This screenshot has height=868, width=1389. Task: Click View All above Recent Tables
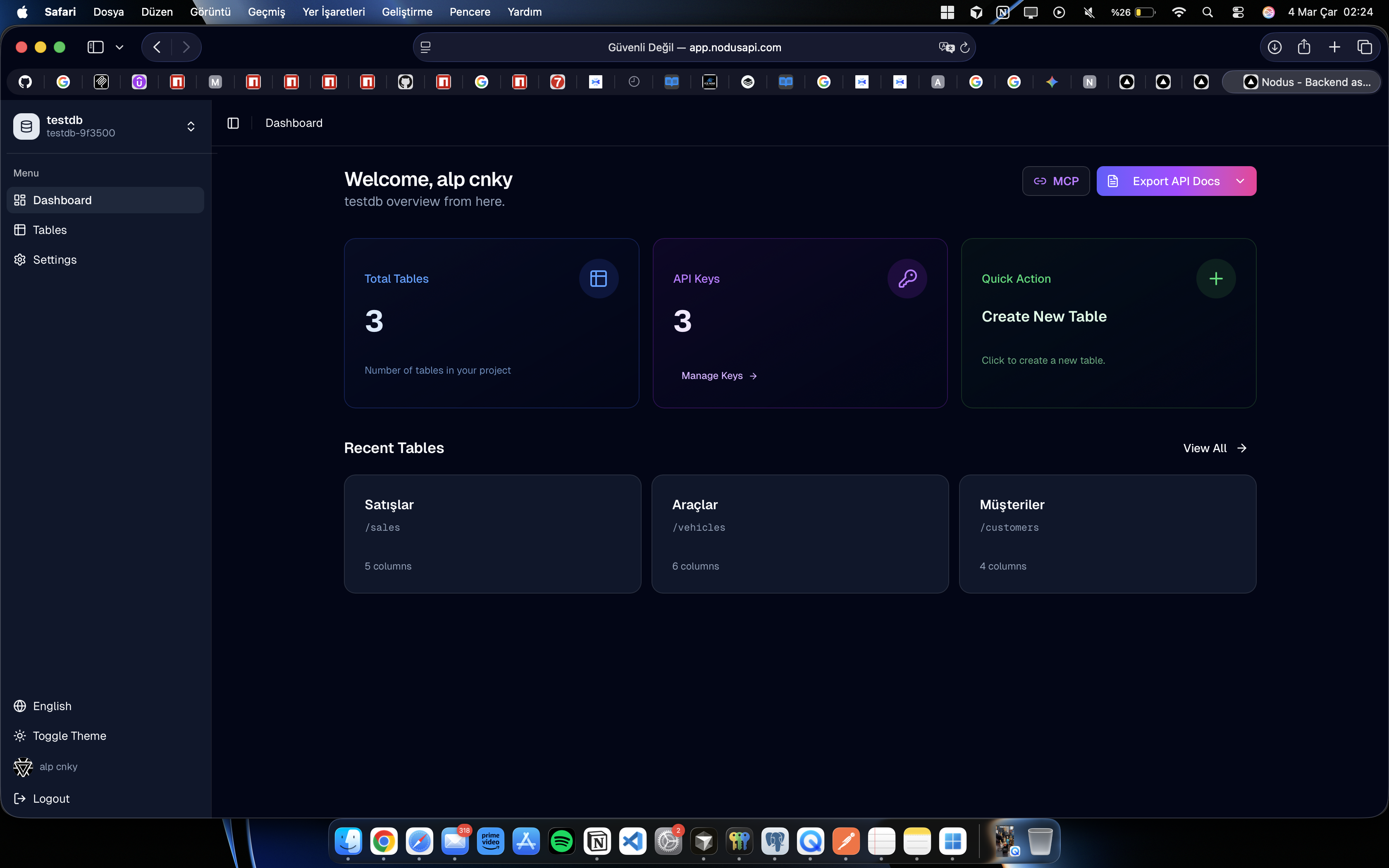pos(1205,448)
